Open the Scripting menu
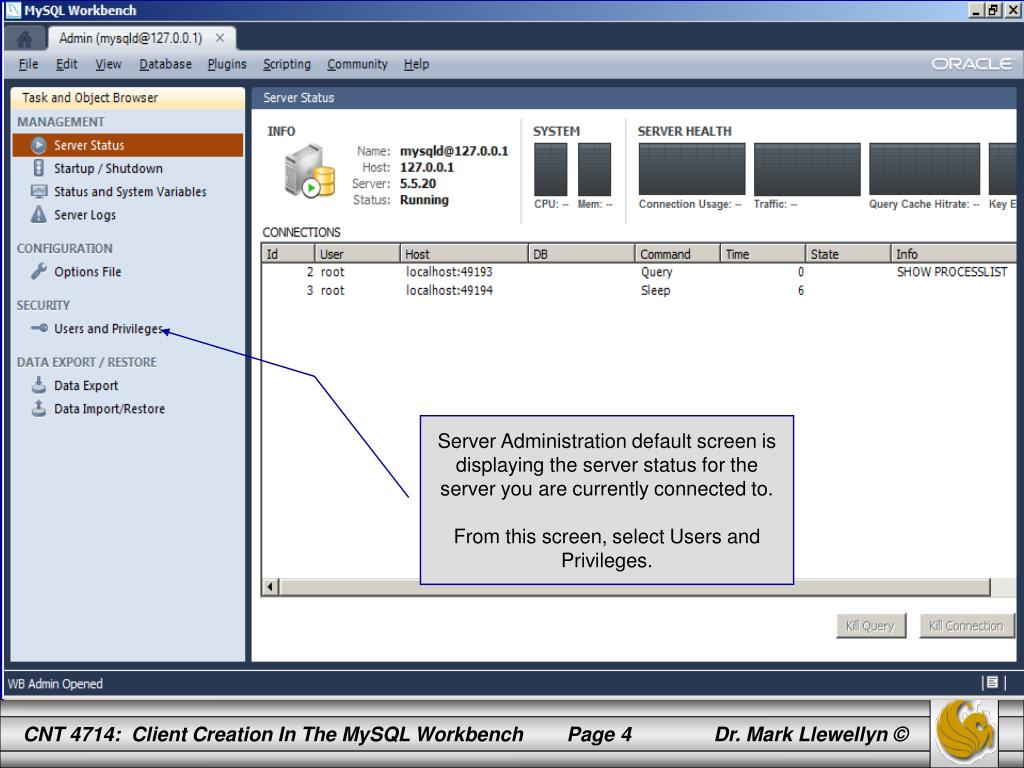Image resolution: width=1024 pixels, height=768 pixels. pos(287,64)
